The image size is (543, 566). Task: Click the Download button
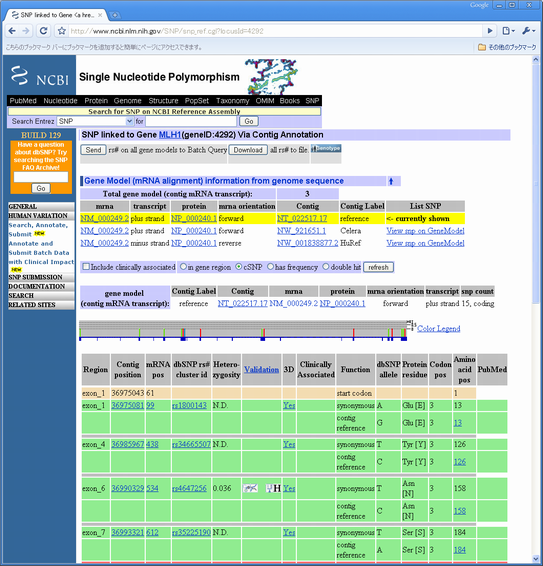coord(248,150)
